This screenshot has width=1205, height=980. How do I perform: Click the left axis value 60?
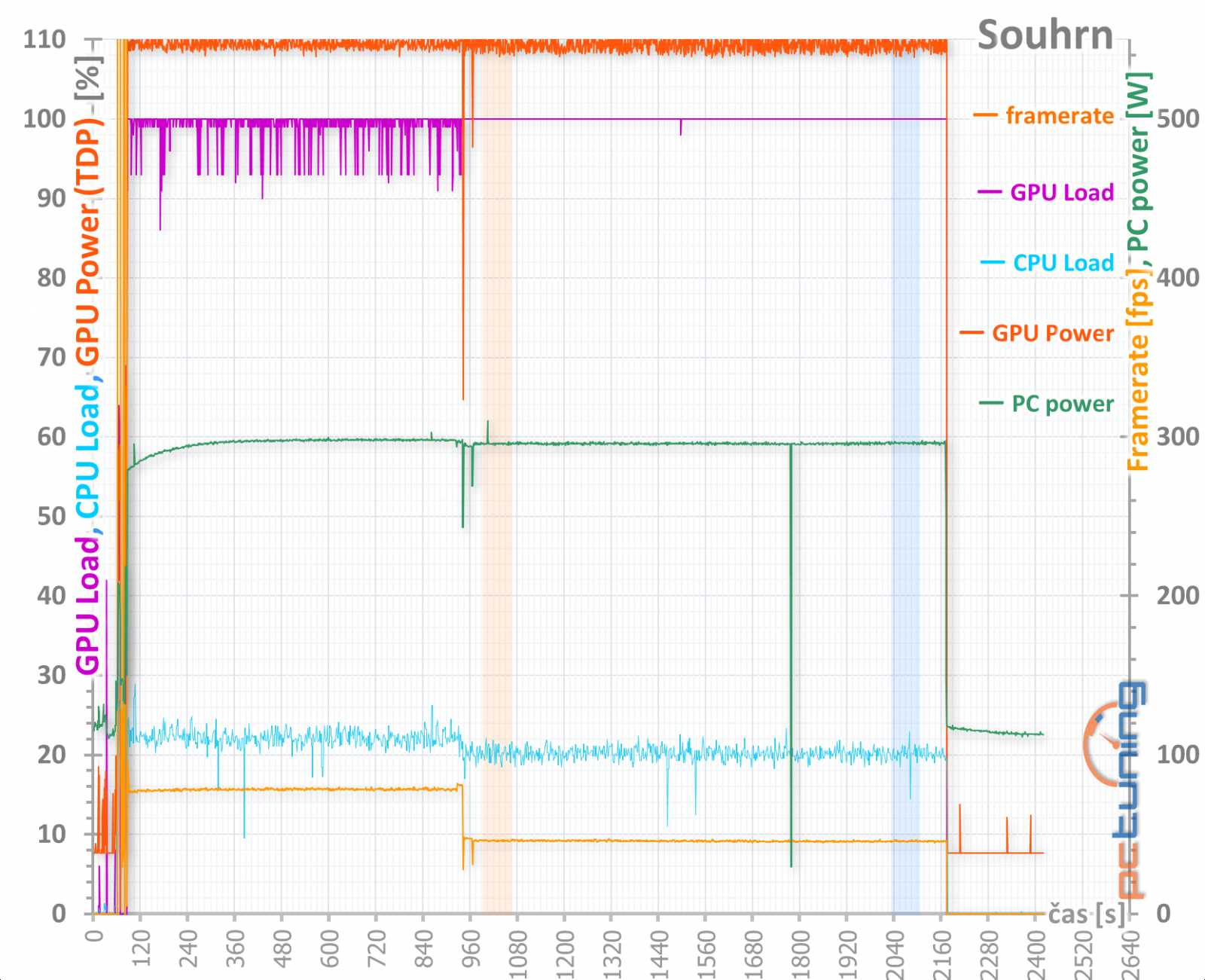(52, 437)
